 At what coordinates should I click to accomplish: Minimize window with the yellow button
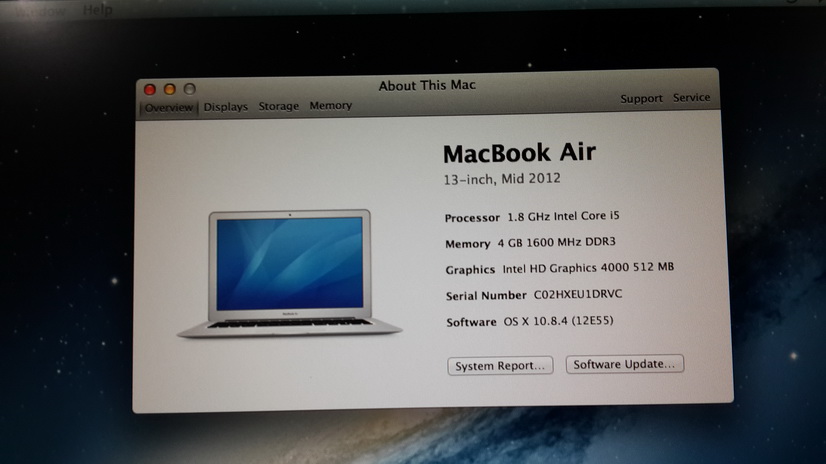pos(169,89)
